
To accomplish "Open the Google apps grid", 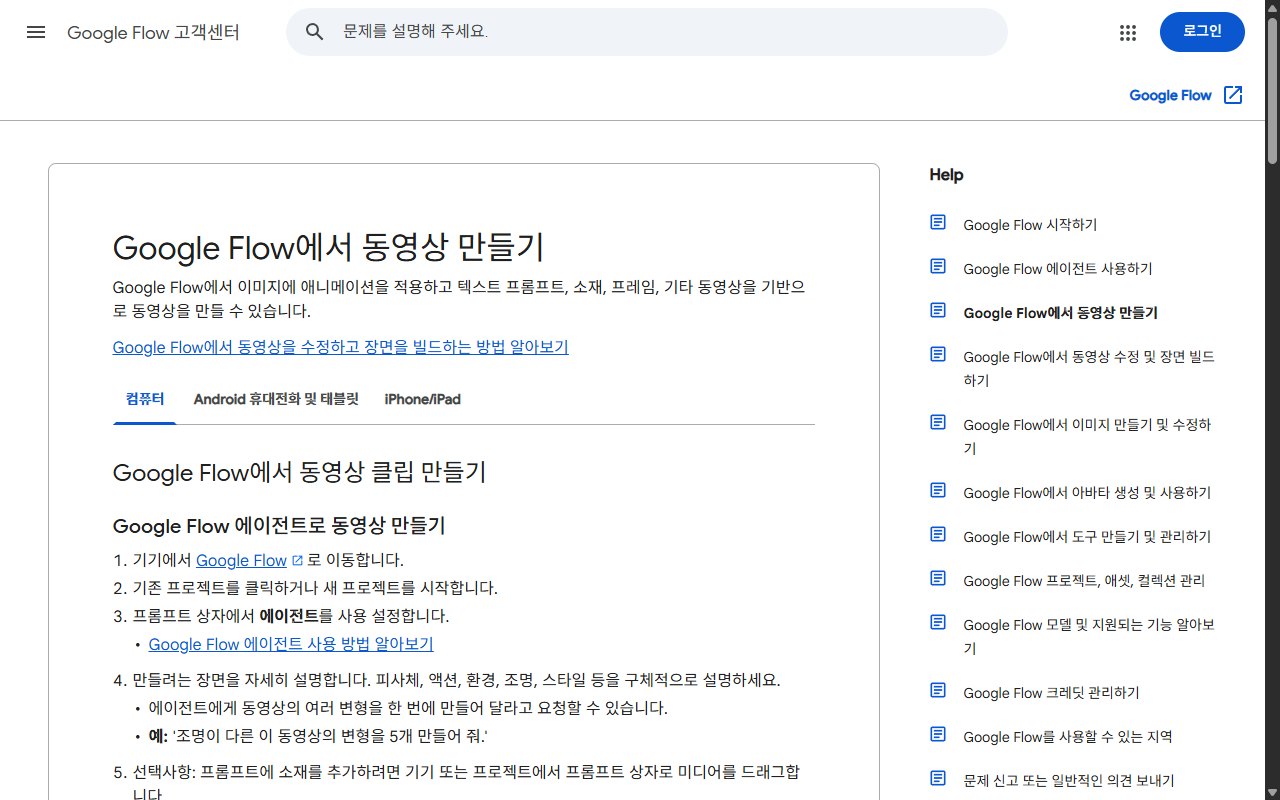I will tap(1128, 33).
